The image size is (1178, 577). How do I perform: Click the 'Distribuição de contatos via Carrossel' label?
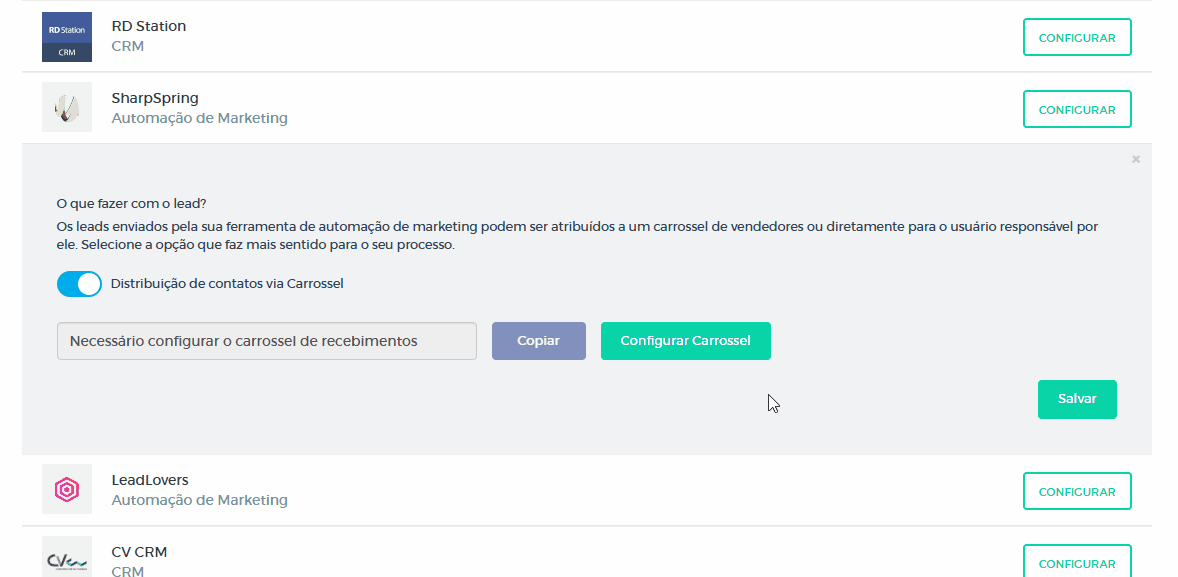(227, 284)
